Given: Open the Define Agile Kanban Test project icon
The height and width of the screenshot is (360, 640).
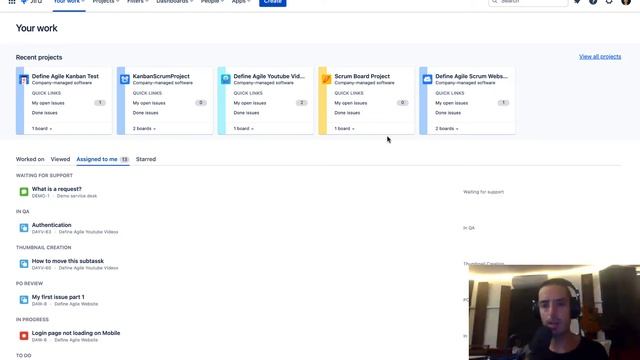Looking at the screenshot, I should tap(24, 79).
